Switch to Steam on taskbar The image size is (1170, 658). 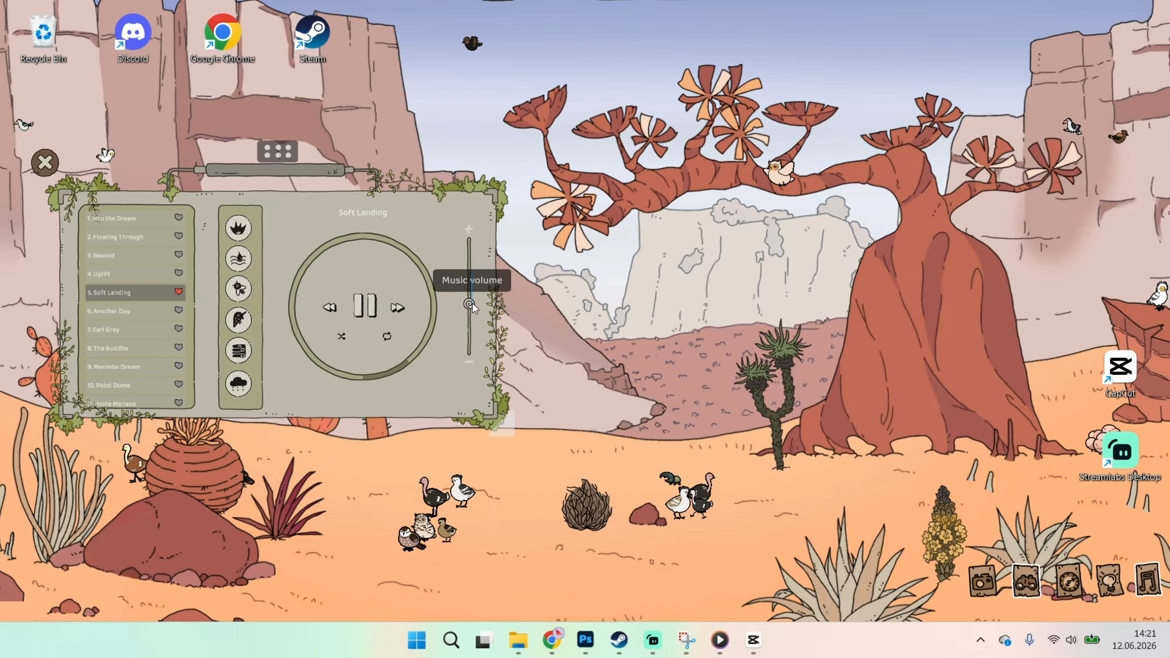tap(619, 640)
